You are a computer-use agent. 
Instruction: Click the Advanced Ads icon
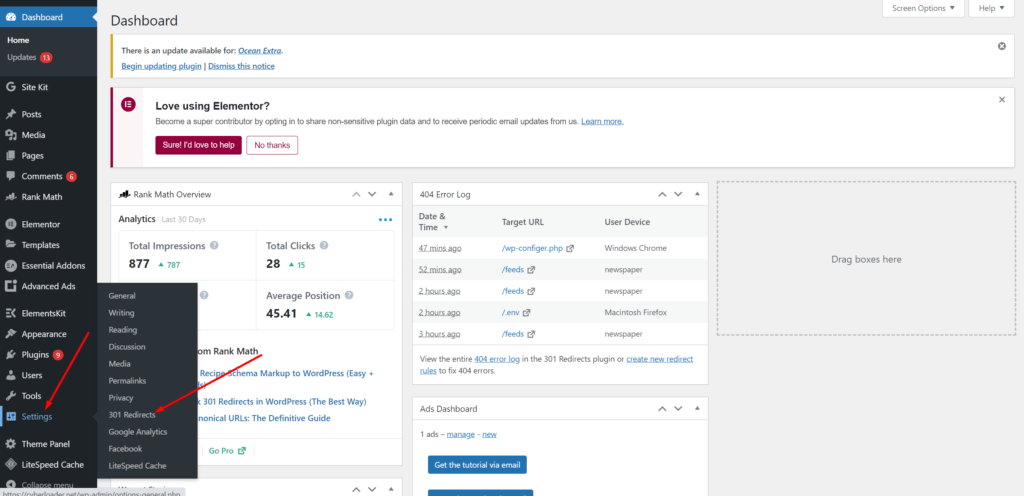10,287
